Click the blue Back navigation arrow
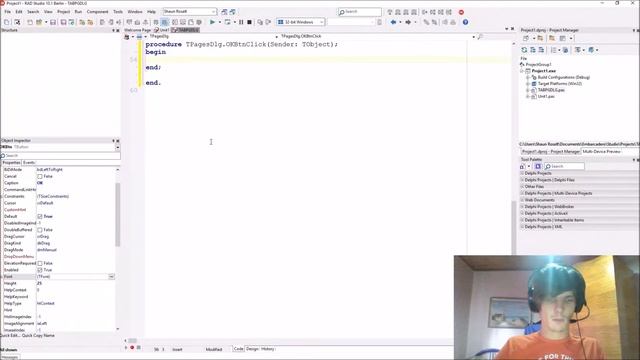The height and width of the screenshot is (360, 640). [x=393, y=22]
